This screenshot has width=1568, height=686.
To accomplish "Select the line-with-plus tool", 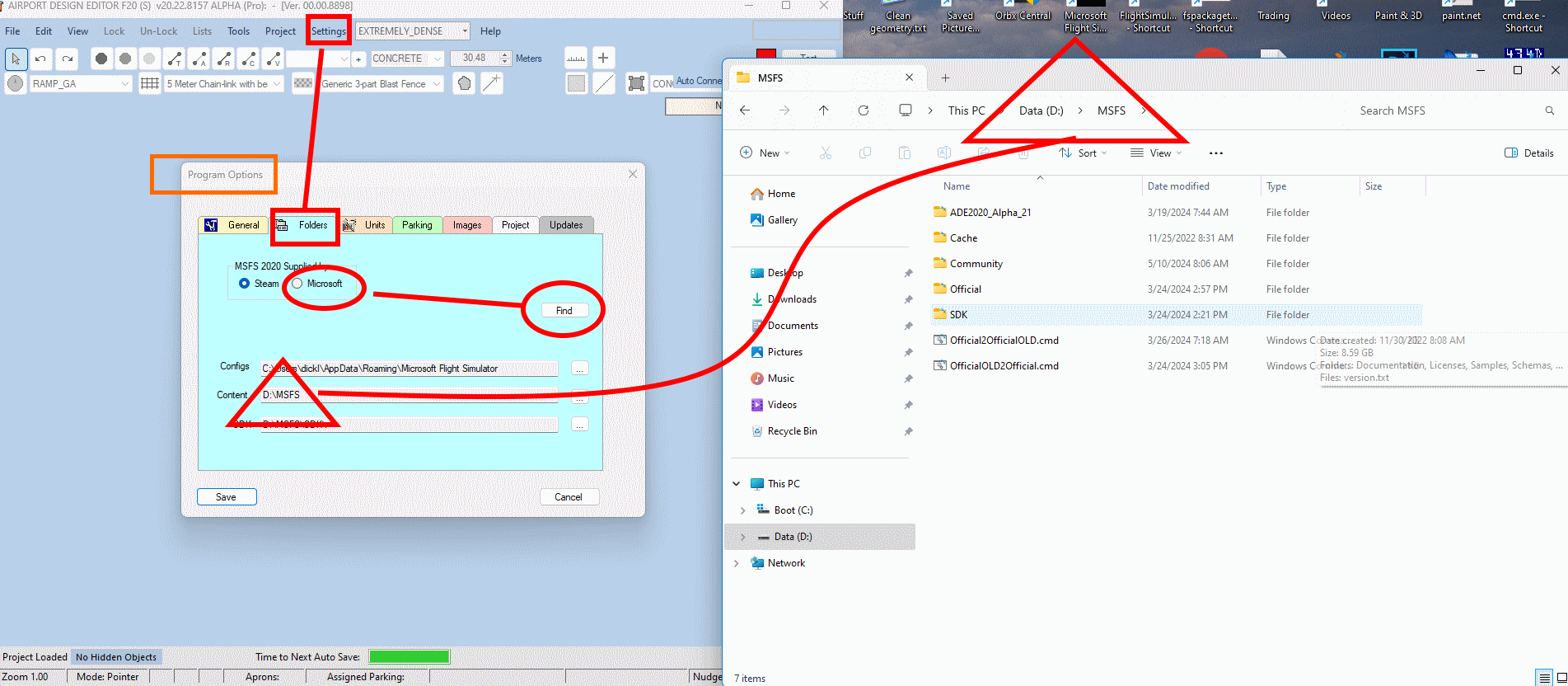I will [x=492, y=83].
